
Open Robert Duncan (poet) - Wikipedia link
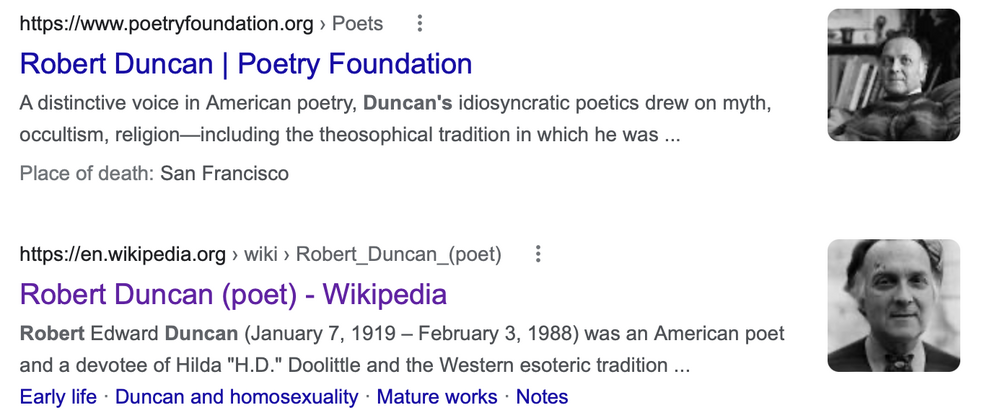click(x=233, y=294)
